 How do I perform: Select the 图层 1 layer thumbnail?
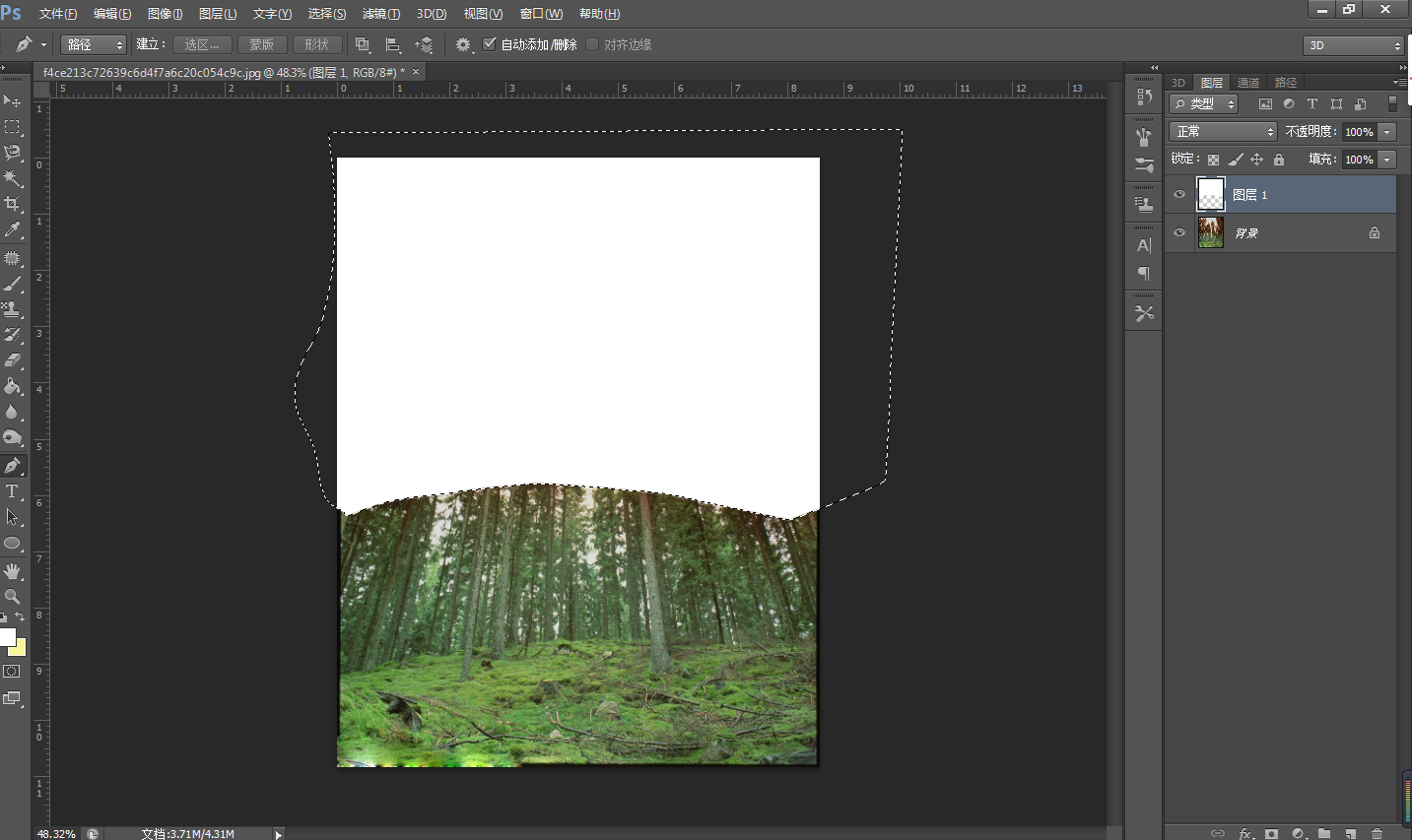click(1210, 195)
